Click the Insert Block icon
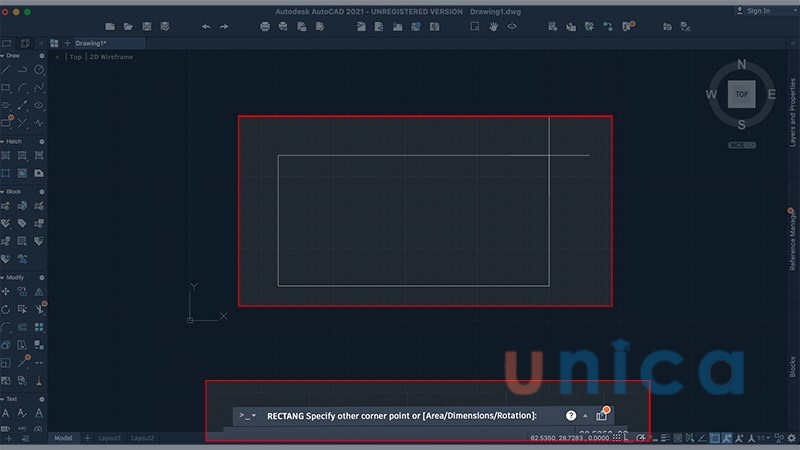The width and height of the screenshot is (800, 450). click(x=6, y=206)
